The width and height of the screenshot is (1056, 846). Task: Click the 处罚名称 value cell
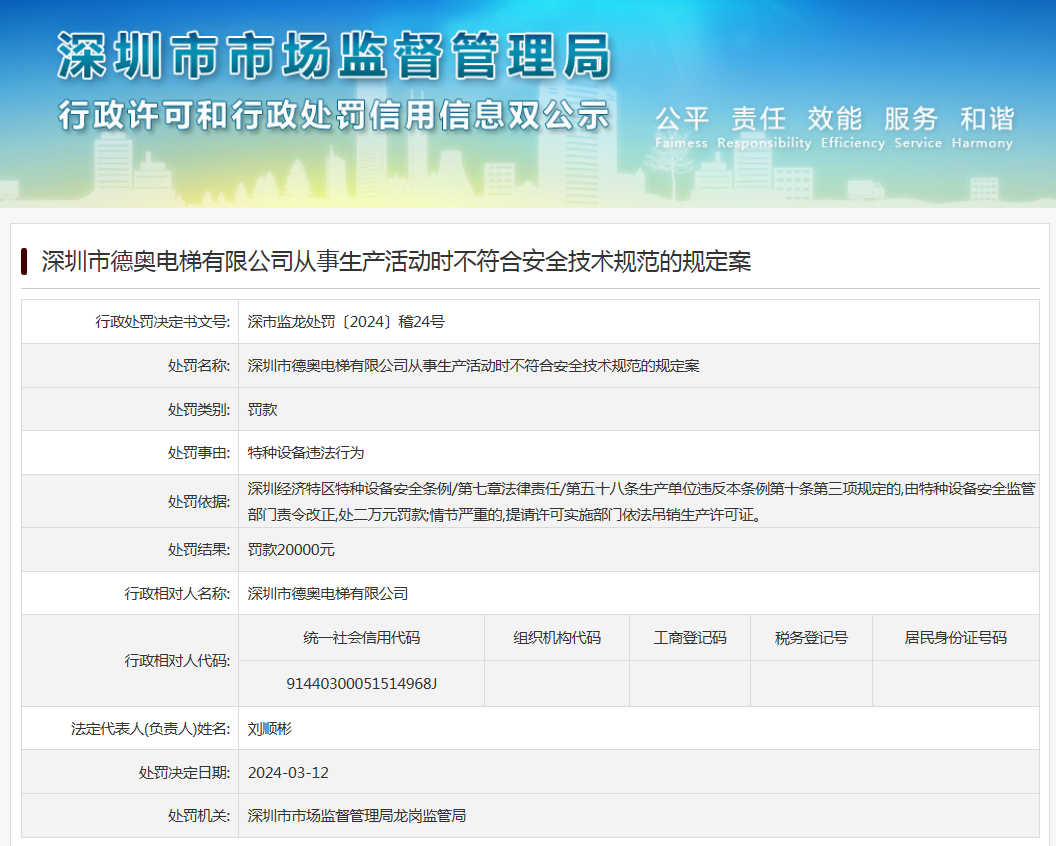473,366
